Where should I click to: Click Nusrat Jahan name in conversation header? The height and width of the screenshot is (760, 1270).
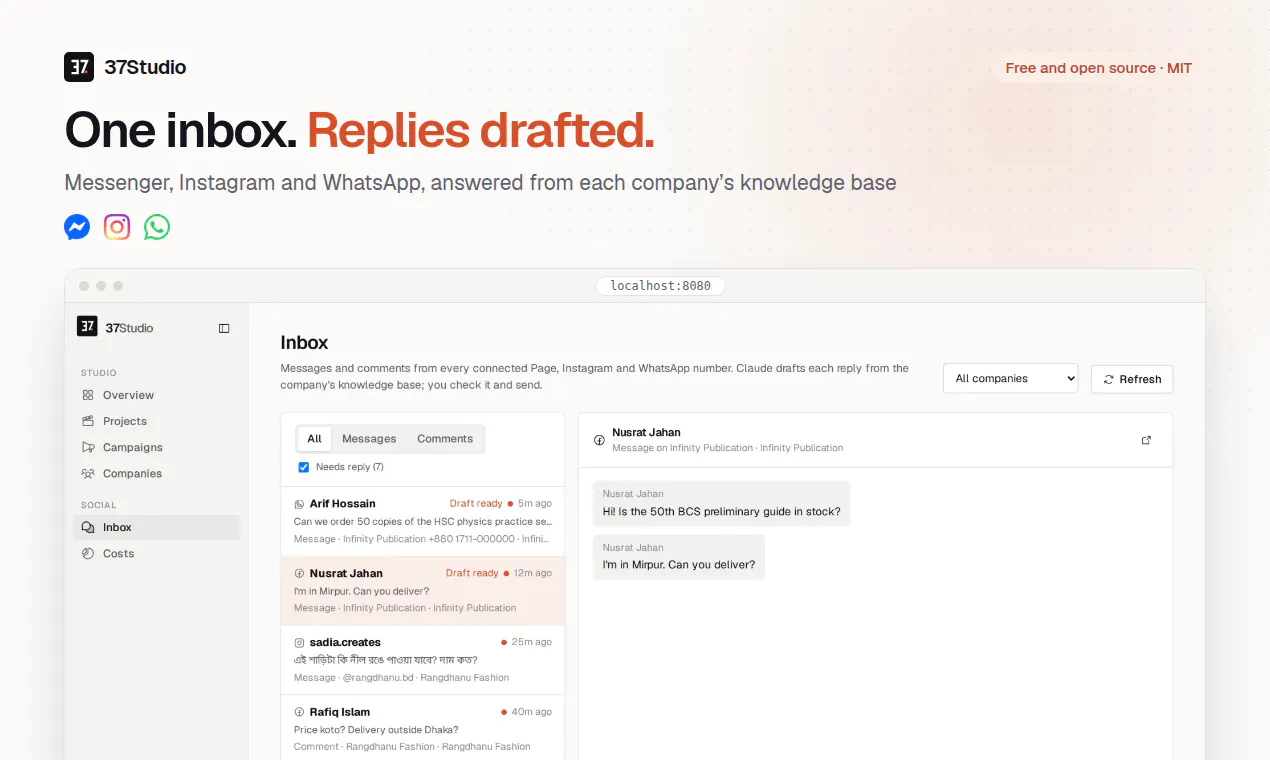coord(646,432)
